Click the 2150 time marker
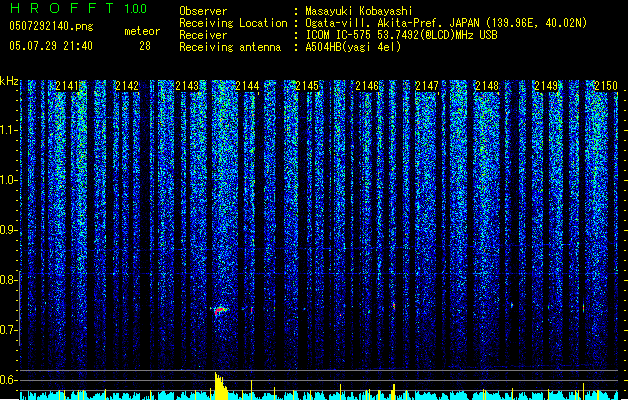Image resolution: width=629 pixels, height=400 pixels. pyautogui.click(x=606, y=86)
